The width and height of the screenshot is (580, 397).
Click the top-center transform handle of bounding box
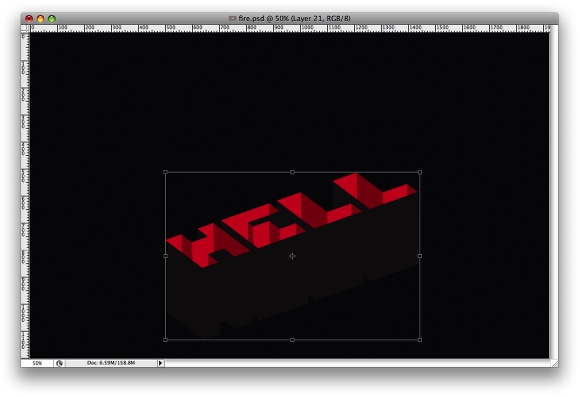coord(292,172)
